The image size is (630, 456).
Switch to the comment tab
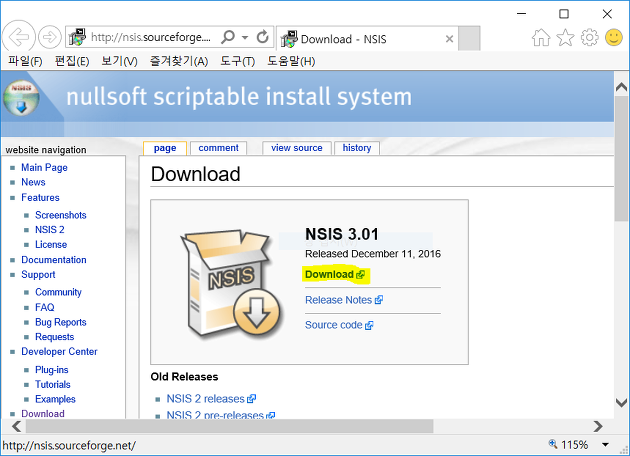(x=218, y=148)
